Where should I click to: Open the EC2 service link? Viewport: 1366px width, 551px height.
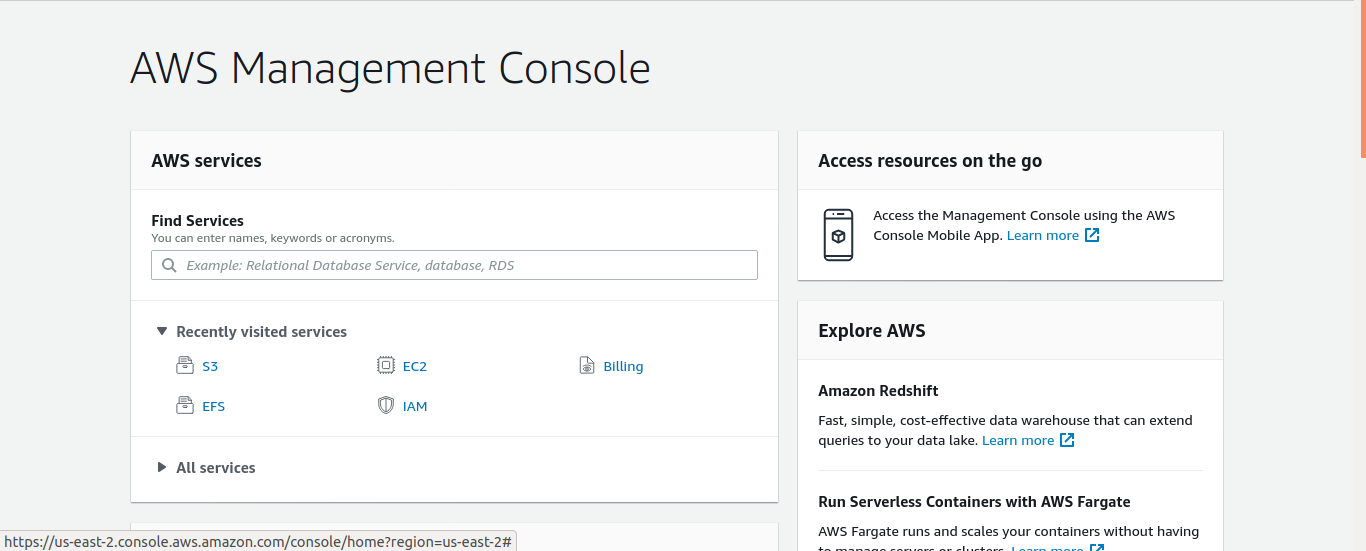[415, 366]
